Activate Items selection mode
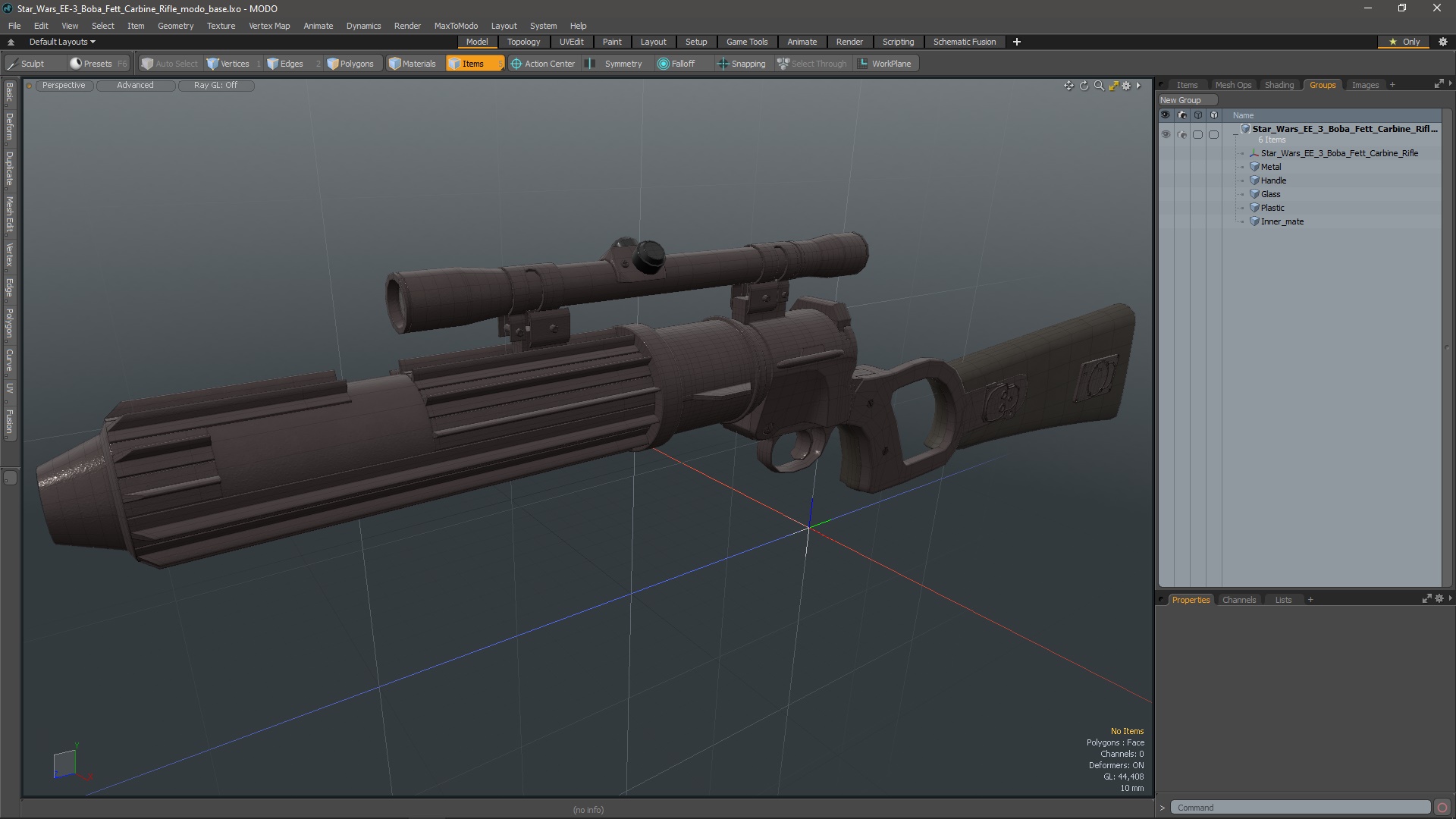 (474, 64)
